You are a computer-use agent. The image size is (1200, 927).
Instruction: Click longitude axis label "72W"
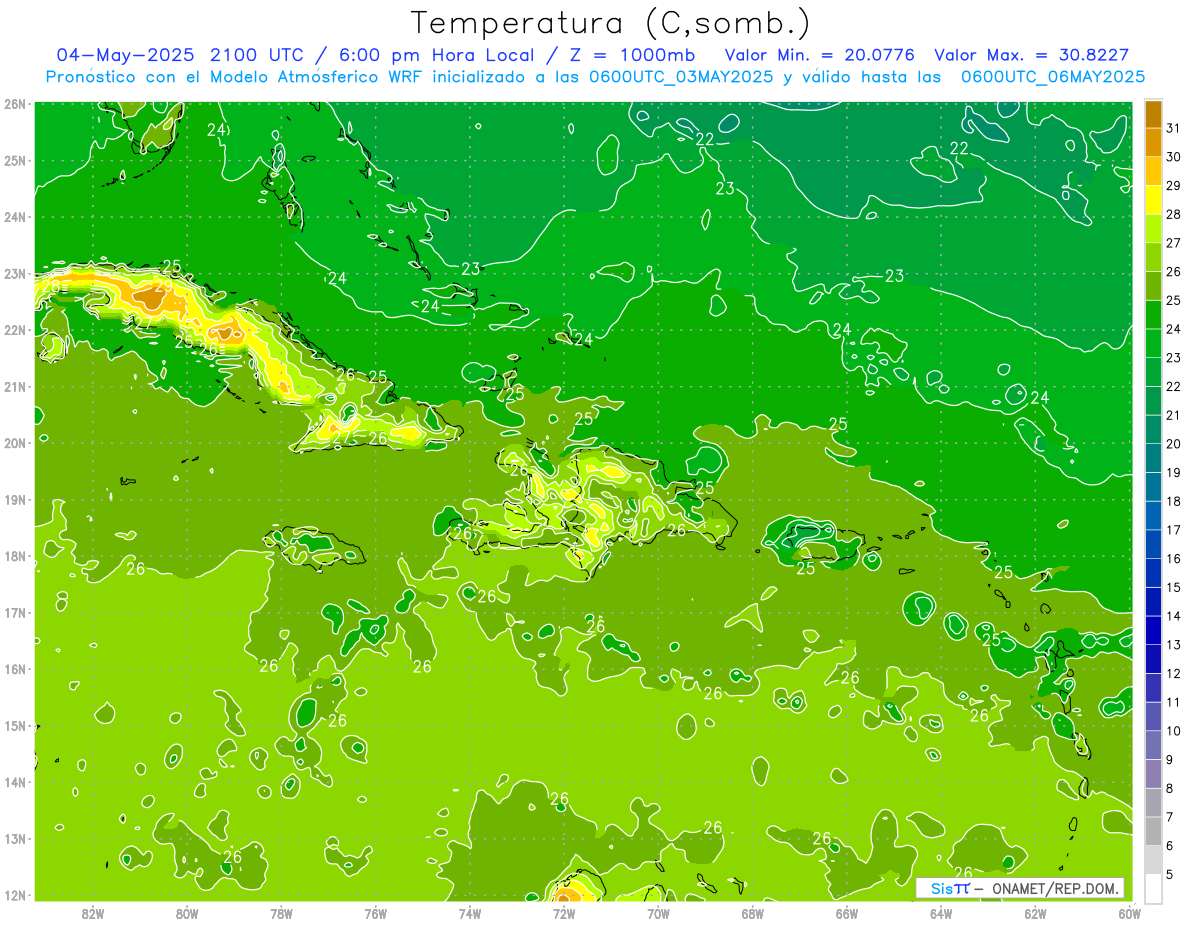point(564,913)
